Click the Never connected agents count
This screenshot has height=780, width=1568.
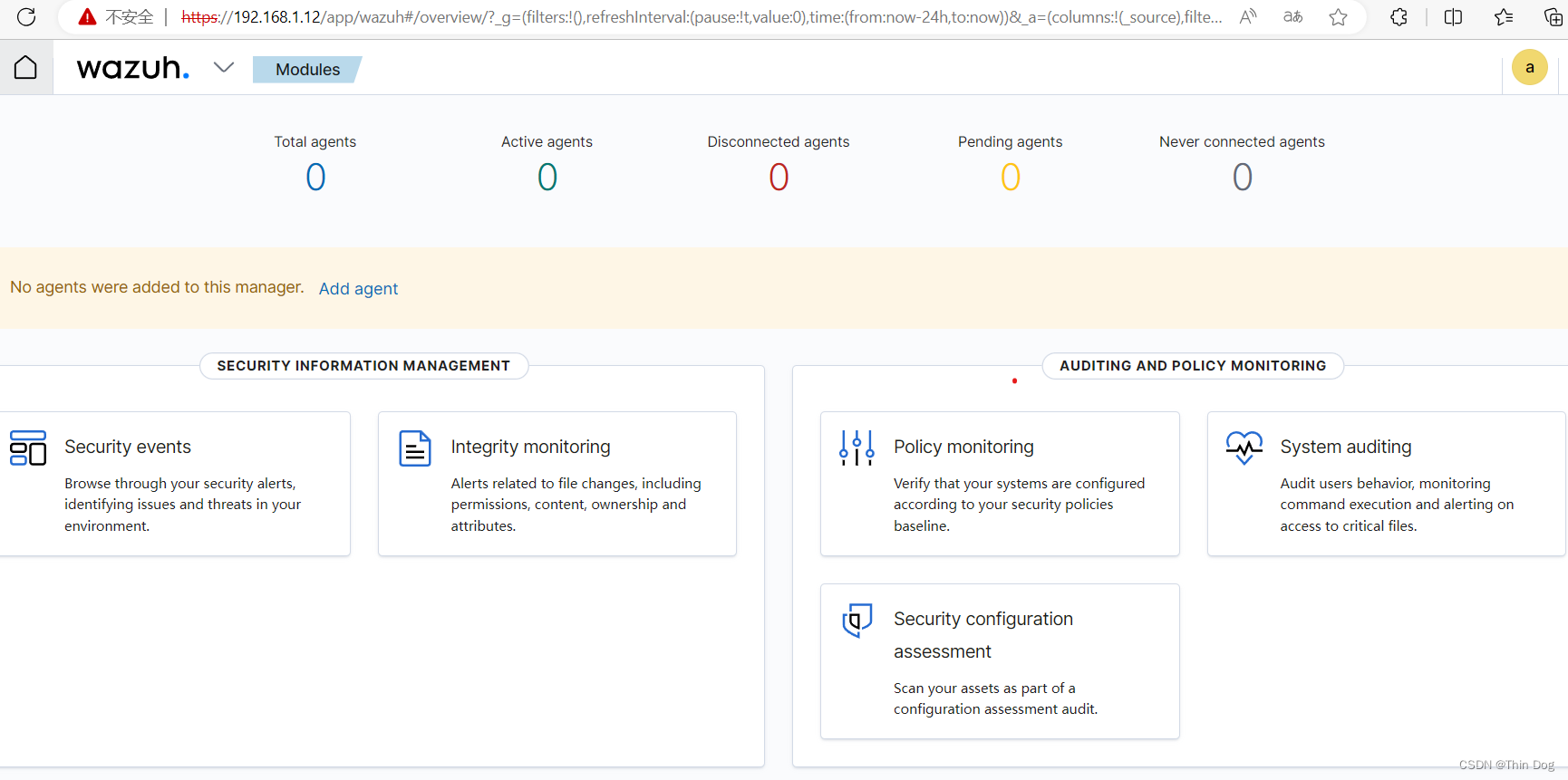point(1243,177)
